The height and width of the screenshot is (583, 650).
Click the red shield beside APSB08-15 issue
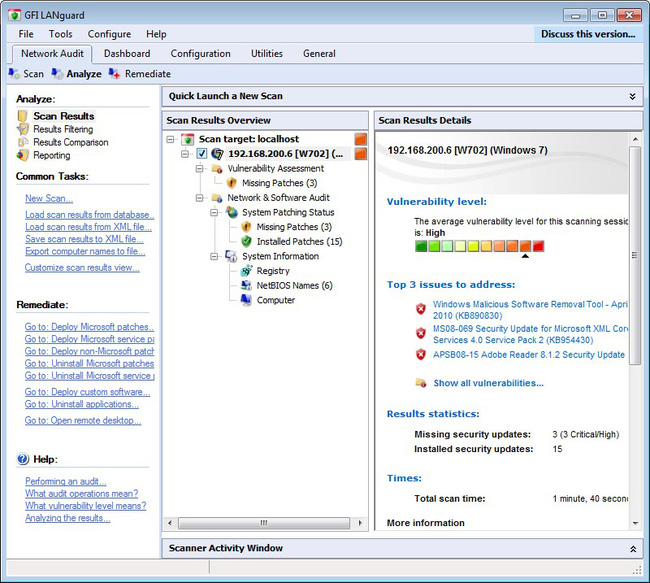(x=421, y=355)
